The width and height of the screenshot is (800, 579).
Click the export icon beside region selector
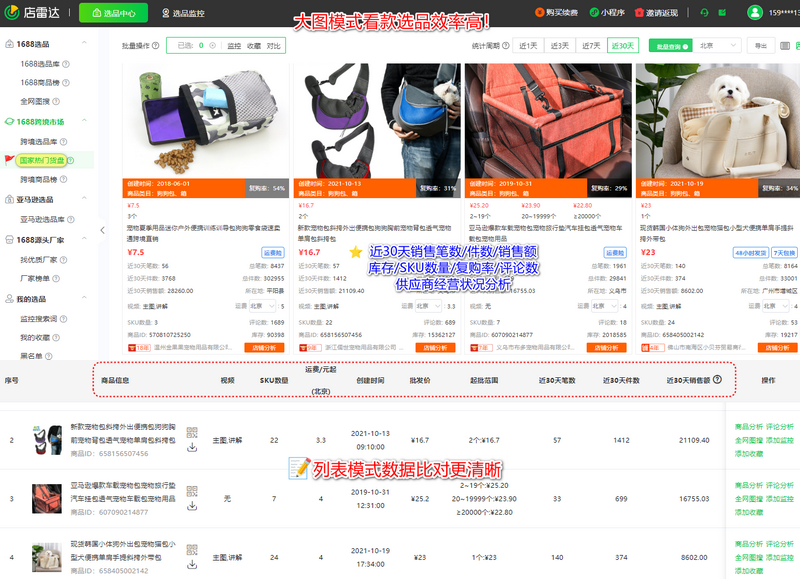[x=760, y=45]
